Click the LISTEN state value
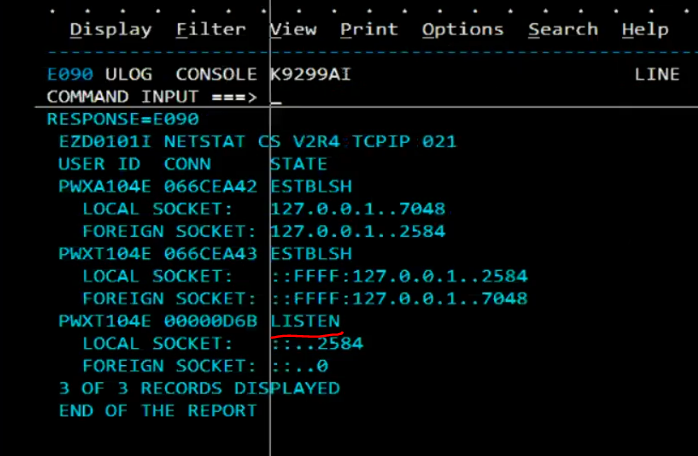Image resolution: width=698 pixels, height=456 pixels. [x=305, y=321]
